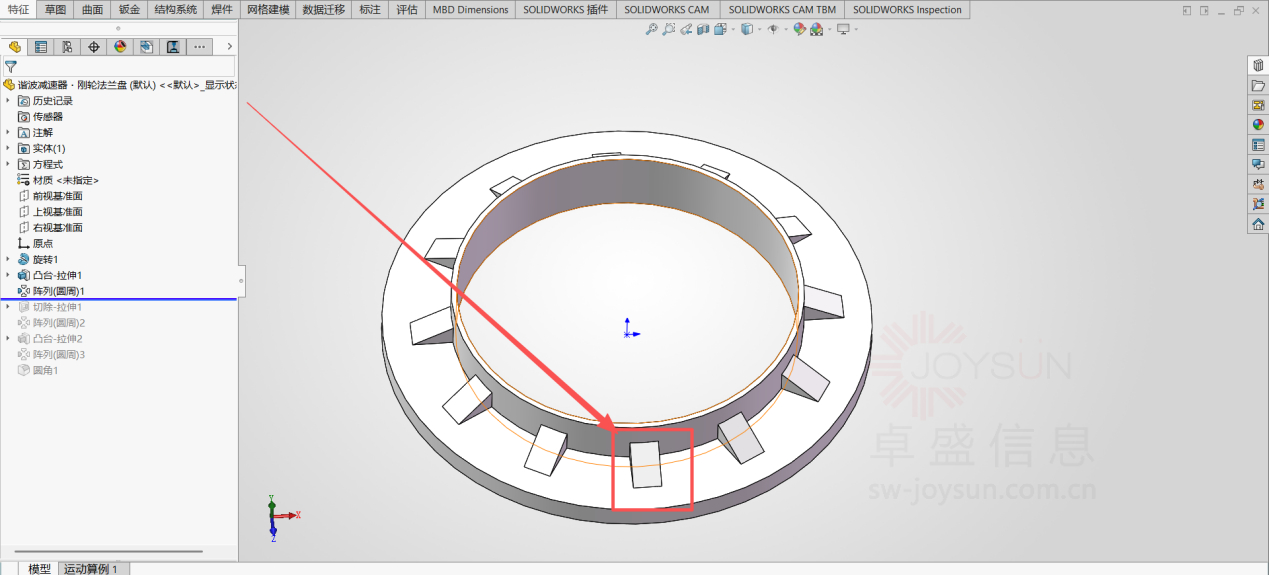
Task: Switch to the 钣金 ribbon tab
Action: (129, 9)
